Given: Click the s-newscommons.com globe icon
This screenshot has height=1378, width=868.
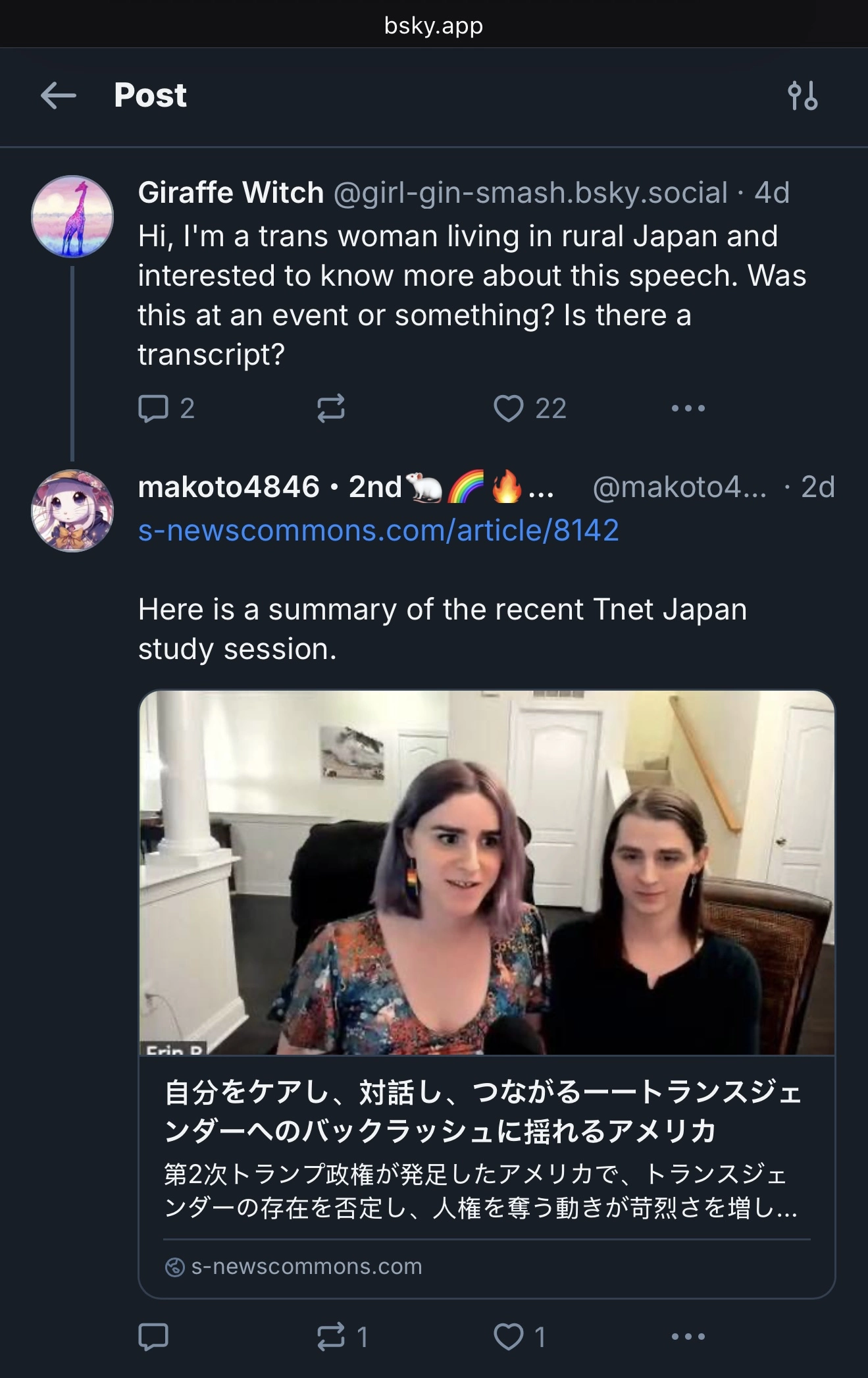Looking at the screenshot, I should tap(174, 1267).
